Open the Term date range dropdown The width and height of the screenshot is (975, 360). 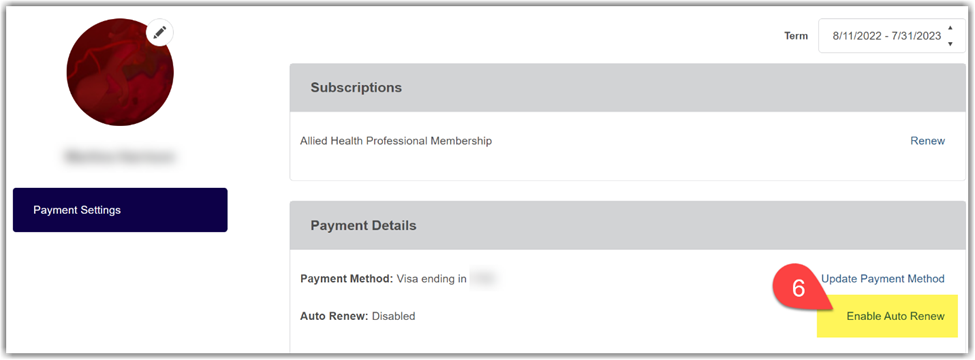click(x=892, y=36)
